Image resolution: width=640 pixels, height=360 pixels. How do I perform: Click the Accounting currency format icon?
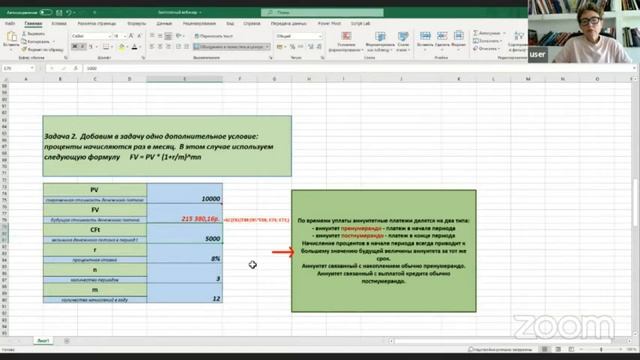[x=280, y=47]
